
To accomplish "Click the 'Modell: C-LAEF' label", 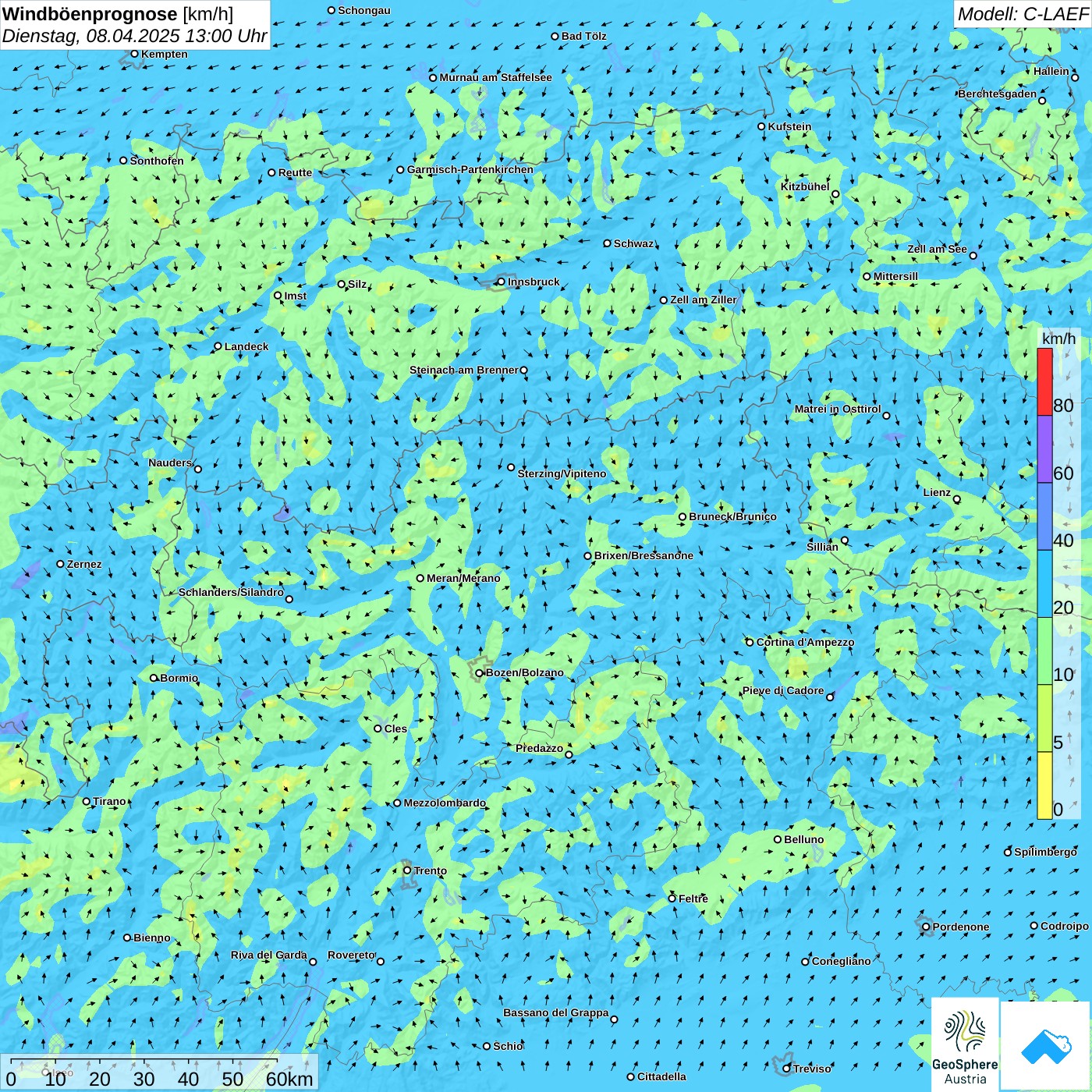I will tap(1023, 14).
